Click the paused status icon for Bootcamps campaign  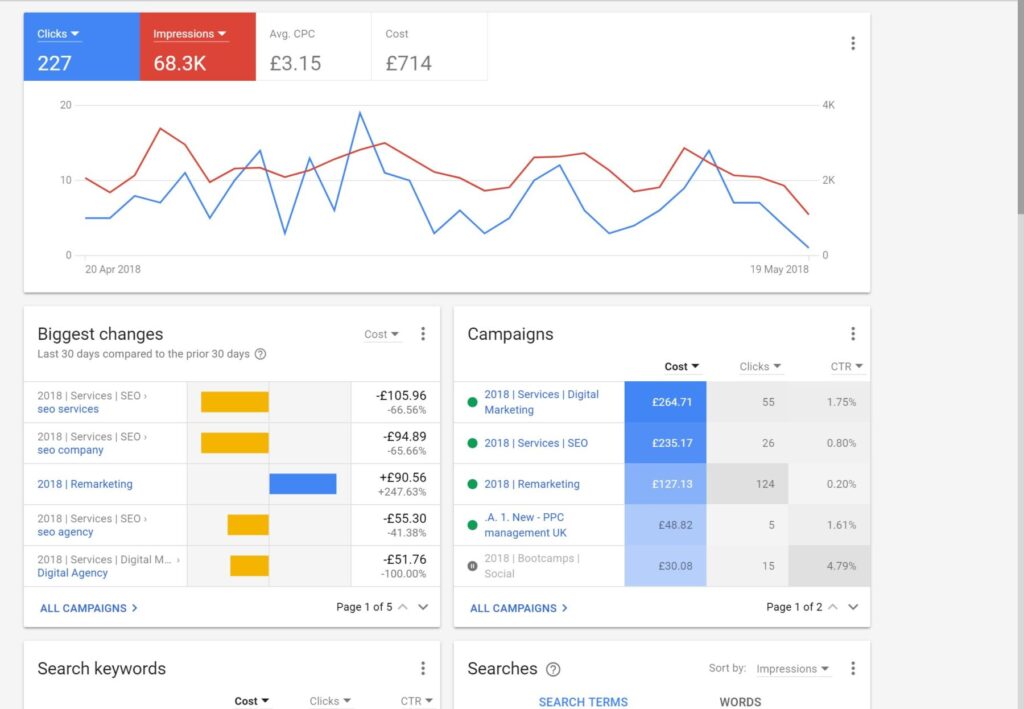(x=473, y=566)
